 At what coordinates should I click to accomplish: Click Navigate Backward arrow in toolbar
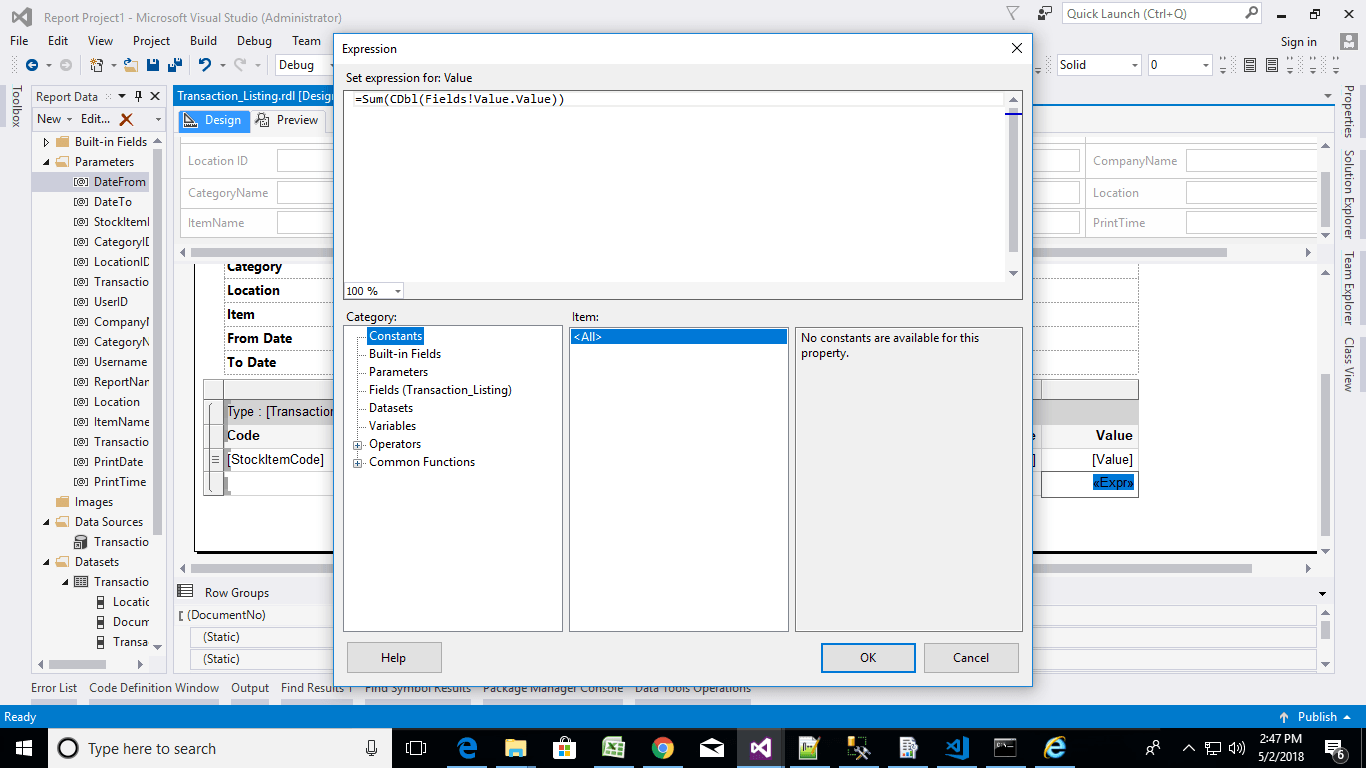(x=31, y=65)
